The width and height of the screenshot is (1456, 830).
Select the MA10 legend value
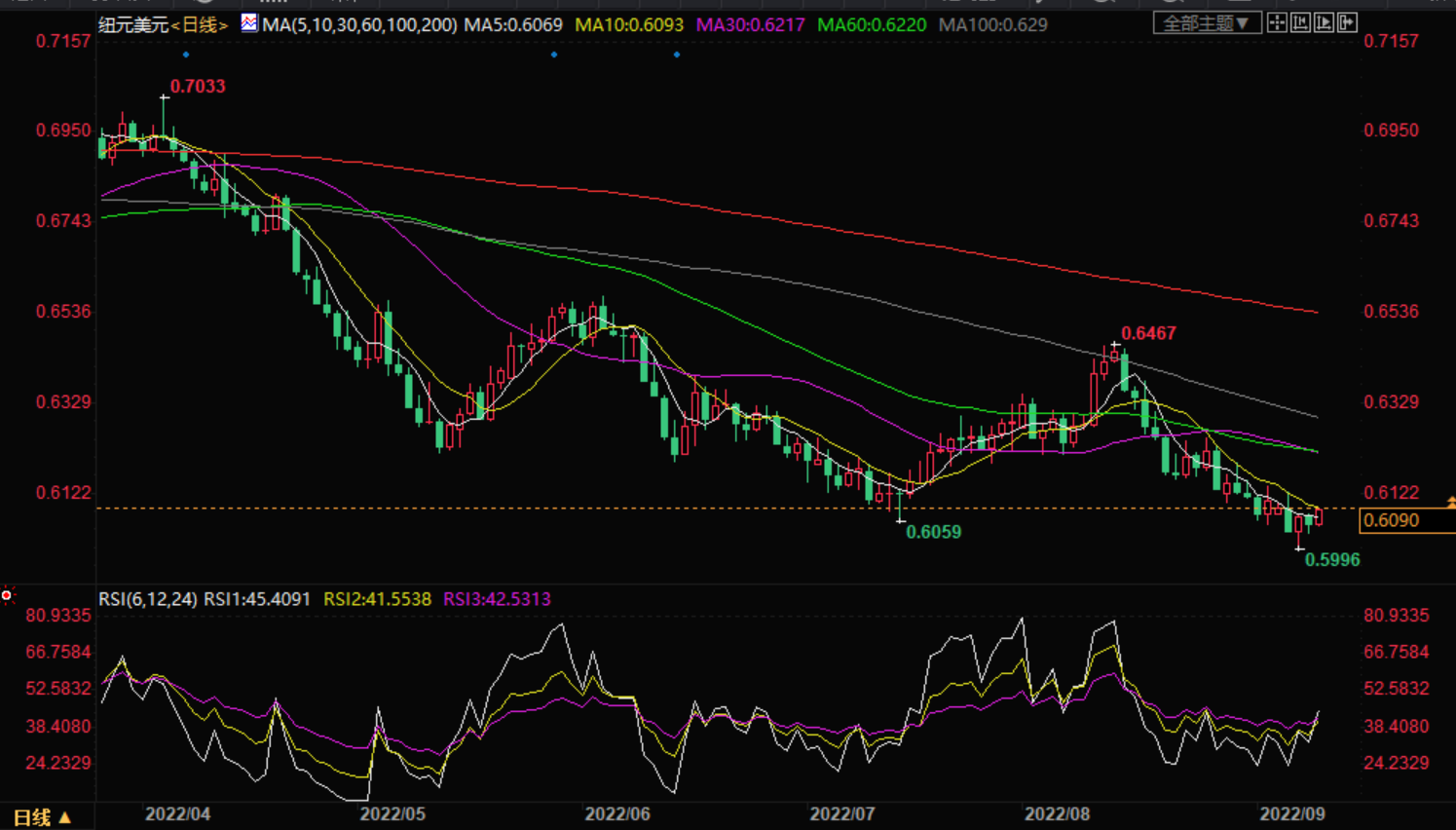pos(629,24)
